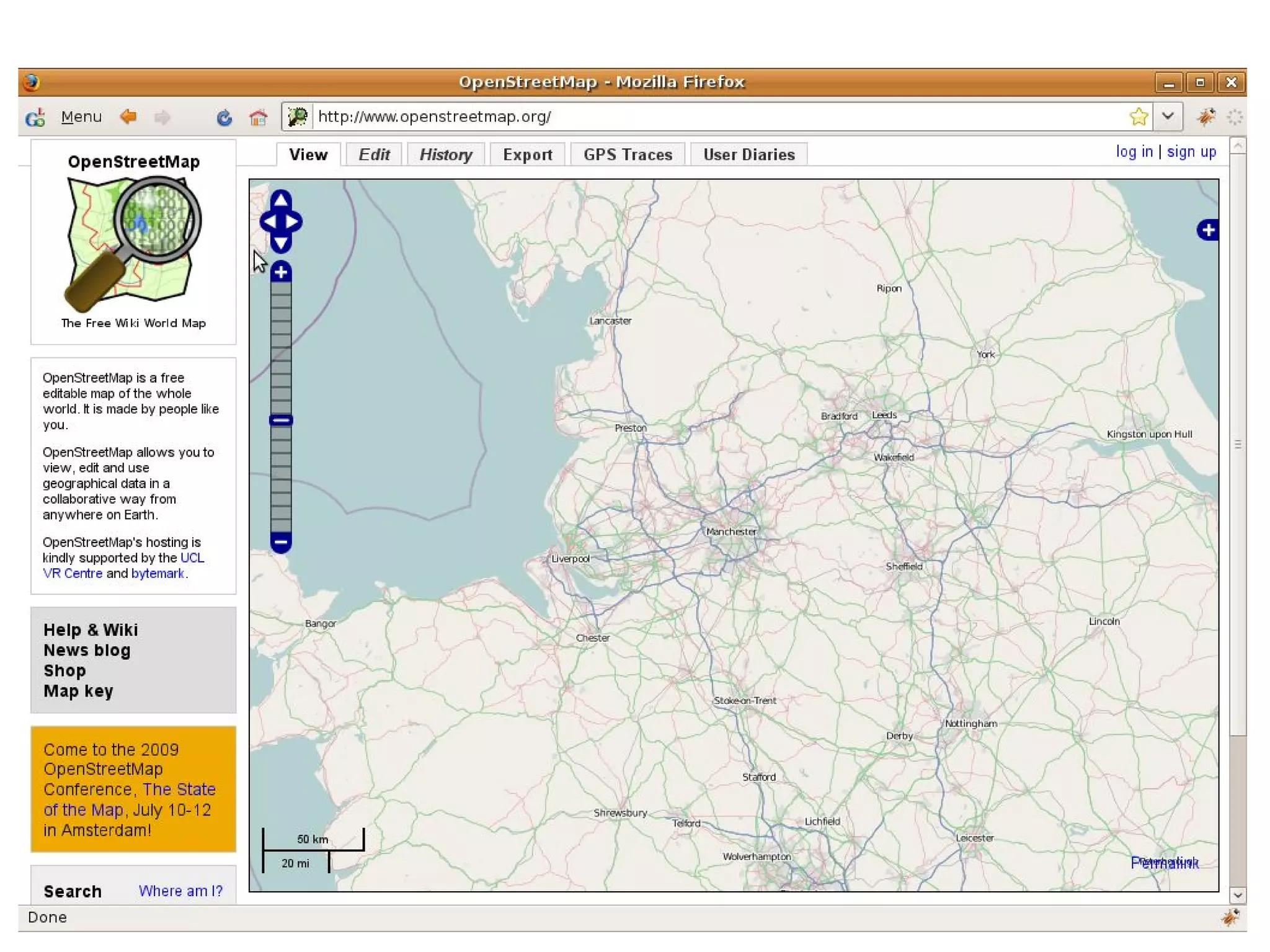Viewport: 1270px width, 952px height.
Task: Maximize the Firefox window
Action: pyautogui.click(x=1200, y=82)
